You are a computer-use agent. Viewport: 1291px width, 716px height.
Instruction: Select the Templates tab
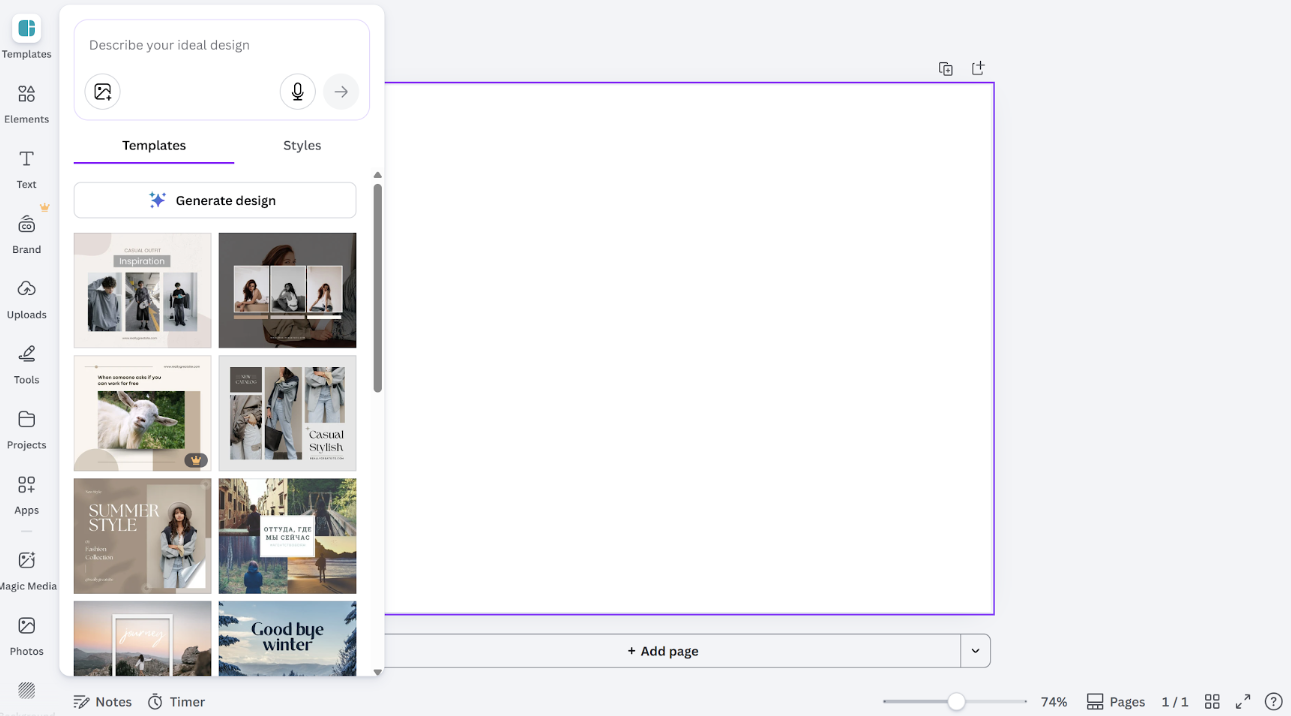(x=154, y=146)
